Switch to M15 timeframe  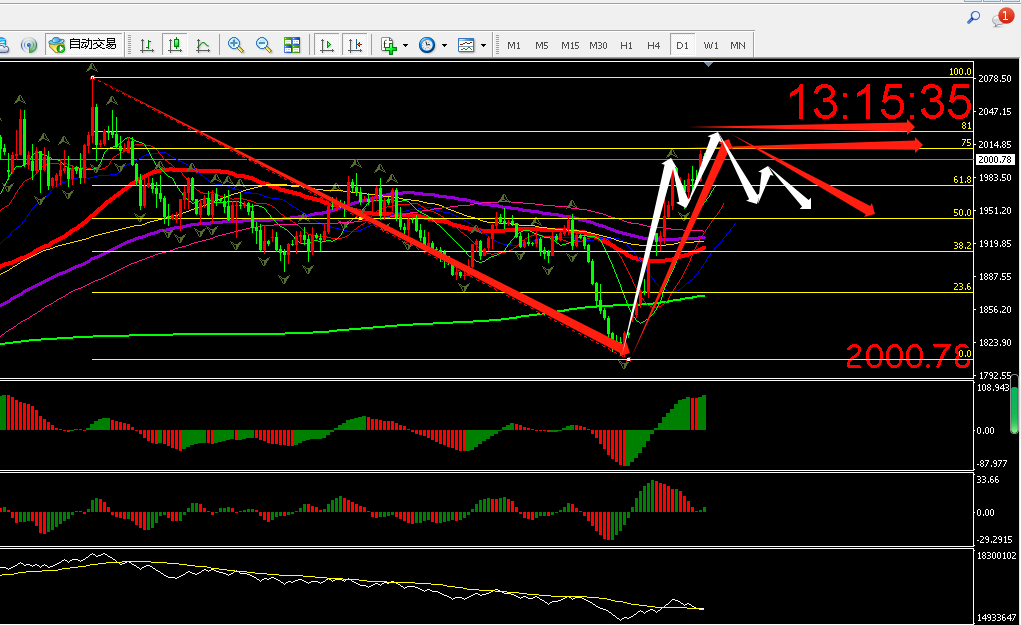[570, 45]
